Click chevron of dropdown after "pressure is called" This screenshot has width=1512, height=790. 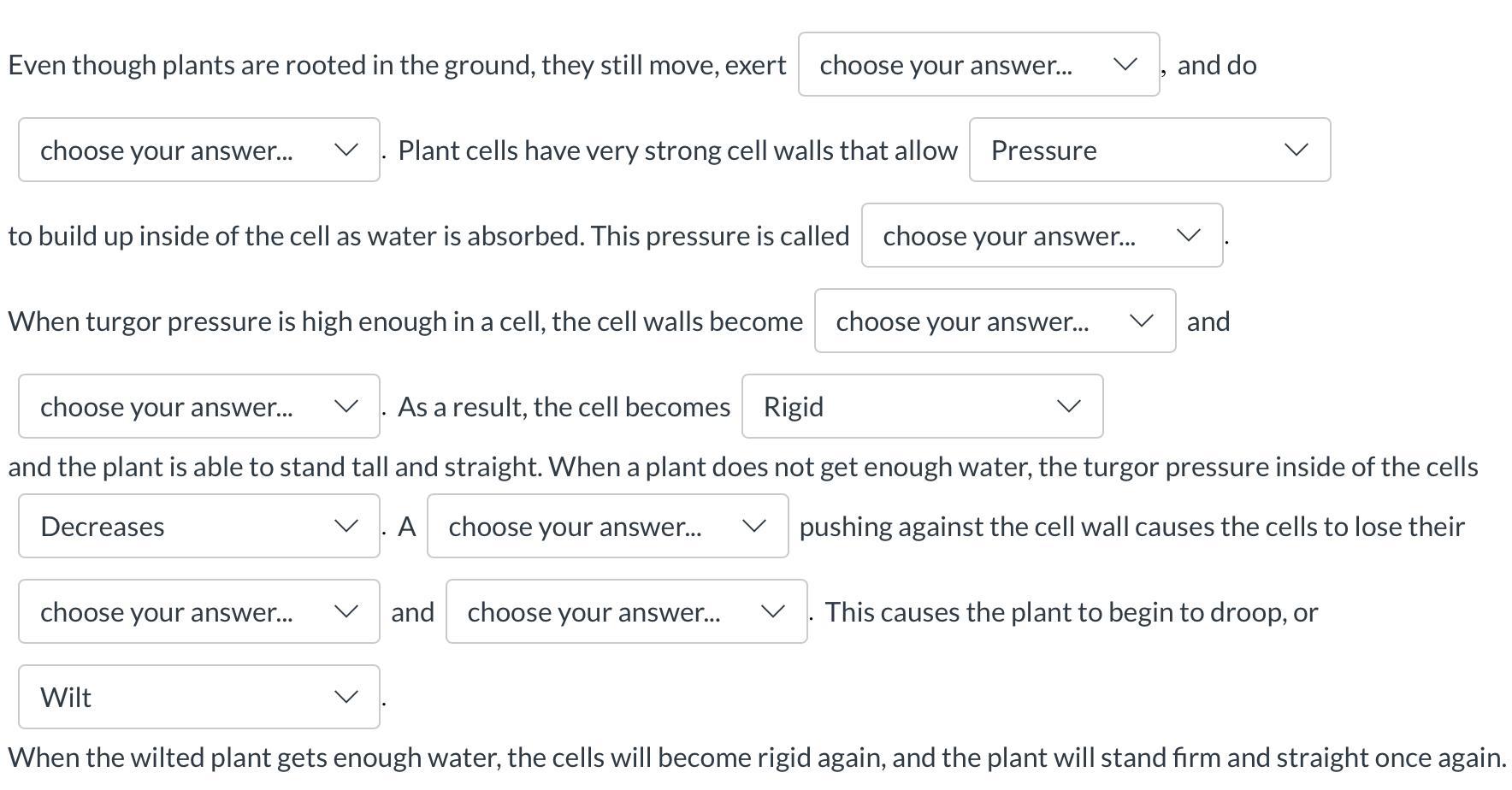1188,236
